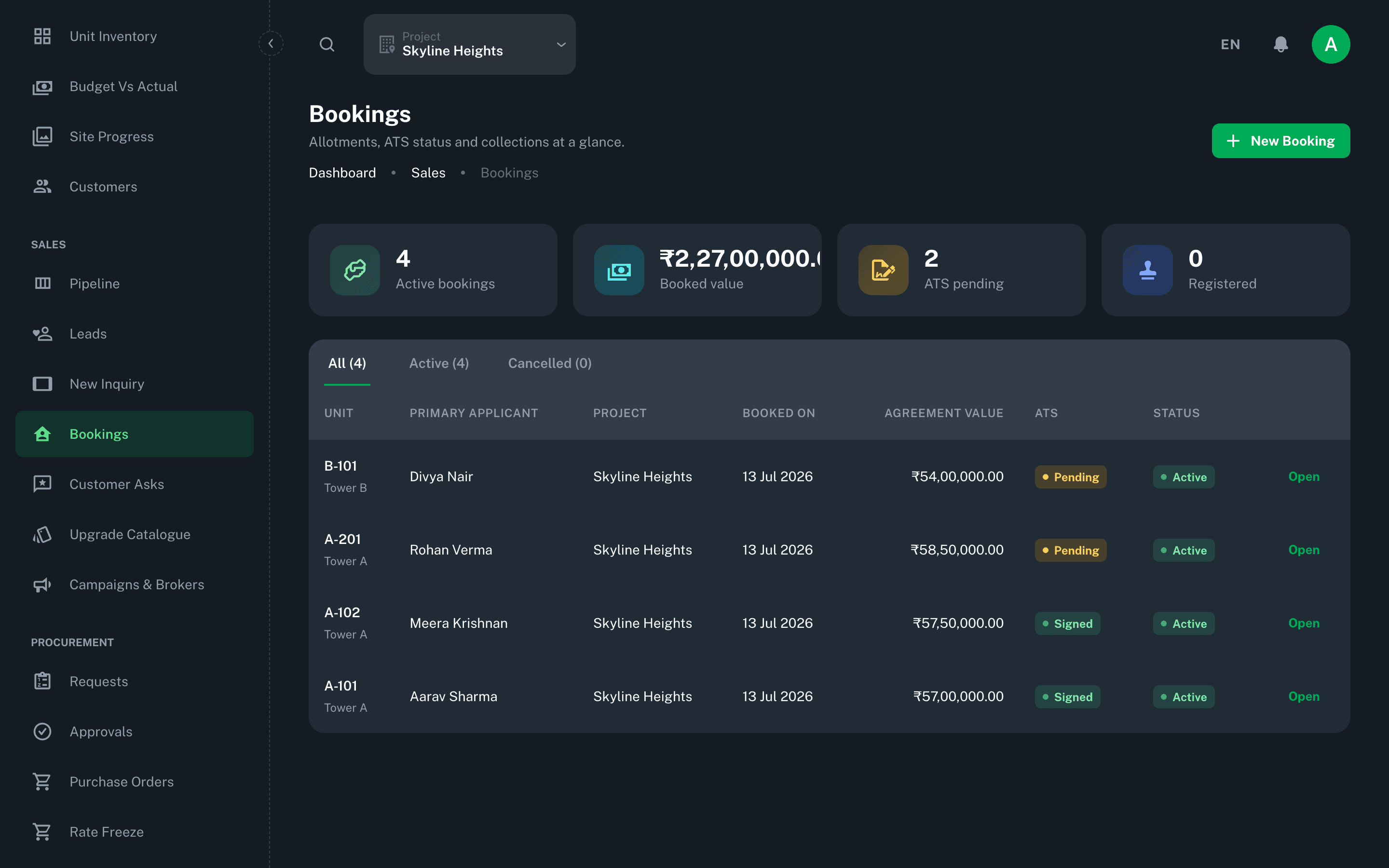This screenshot has height=868, width=1389.
Task: Open Site Progress menu item
Action: click(134, 136)
